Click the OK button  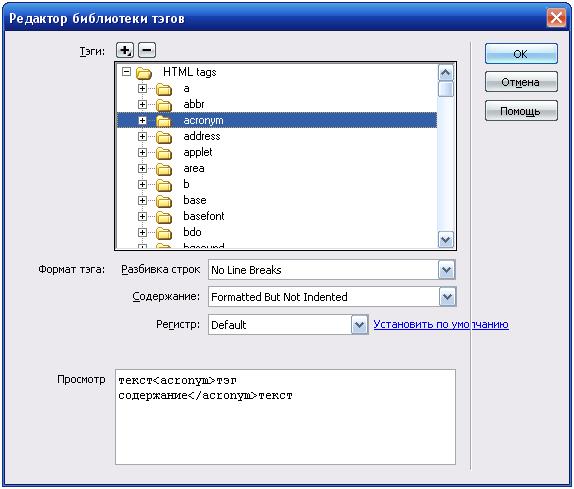[x=521, y=54]
